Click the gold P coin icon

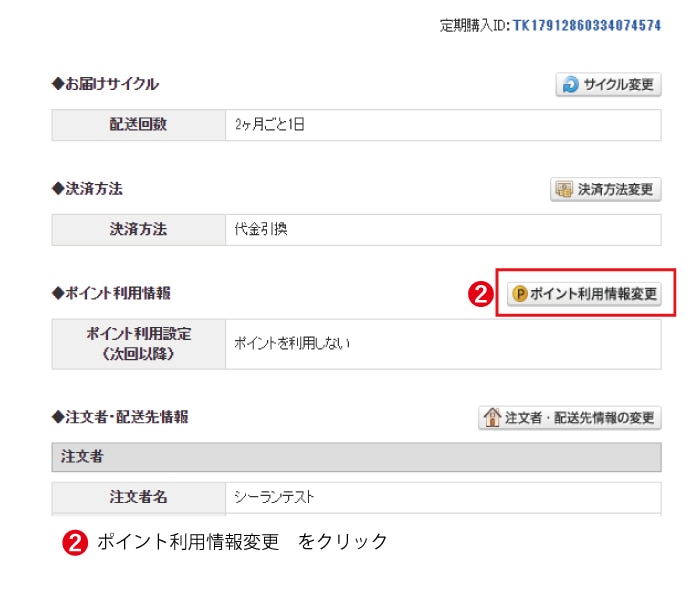(519, 294)
